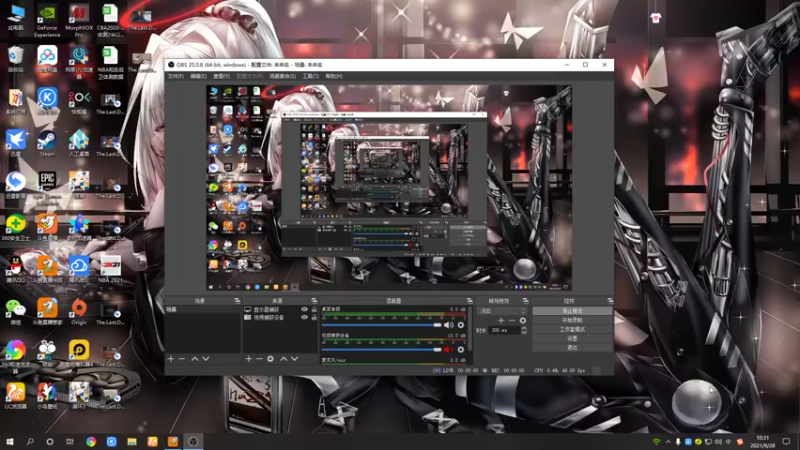This screenshot has height=450, width=800.
Task: Open the 工具(T) menu in OBS
Action: (310, 76)
